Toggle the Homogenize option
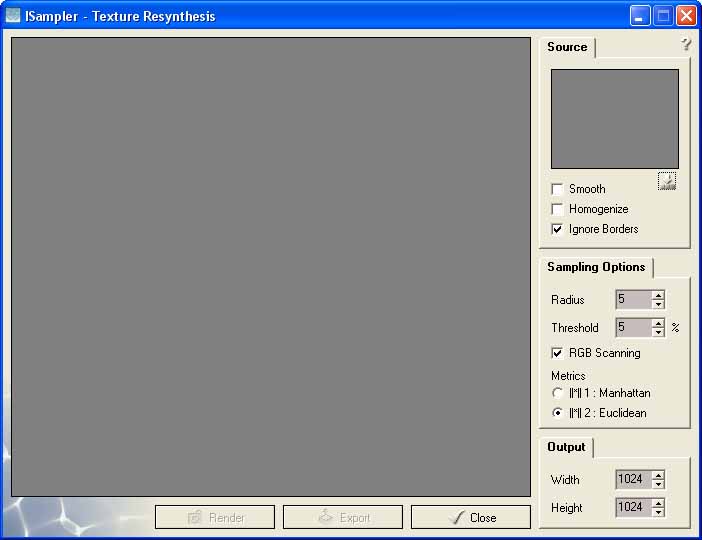The height and width of the screenshot is (540, 702). [x=557, y=209]
